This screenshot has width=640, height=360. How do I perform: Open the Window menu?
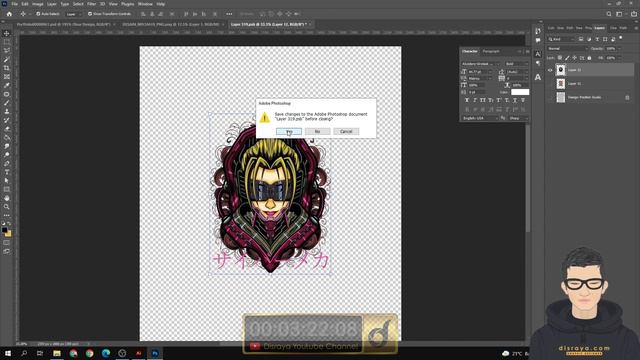point(145,4)
